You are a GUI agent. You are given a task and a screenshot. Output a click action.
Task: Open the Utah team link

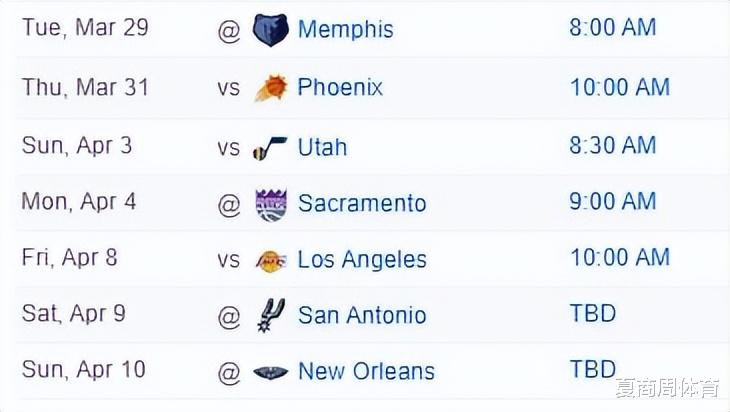click(x=322, y=148)
